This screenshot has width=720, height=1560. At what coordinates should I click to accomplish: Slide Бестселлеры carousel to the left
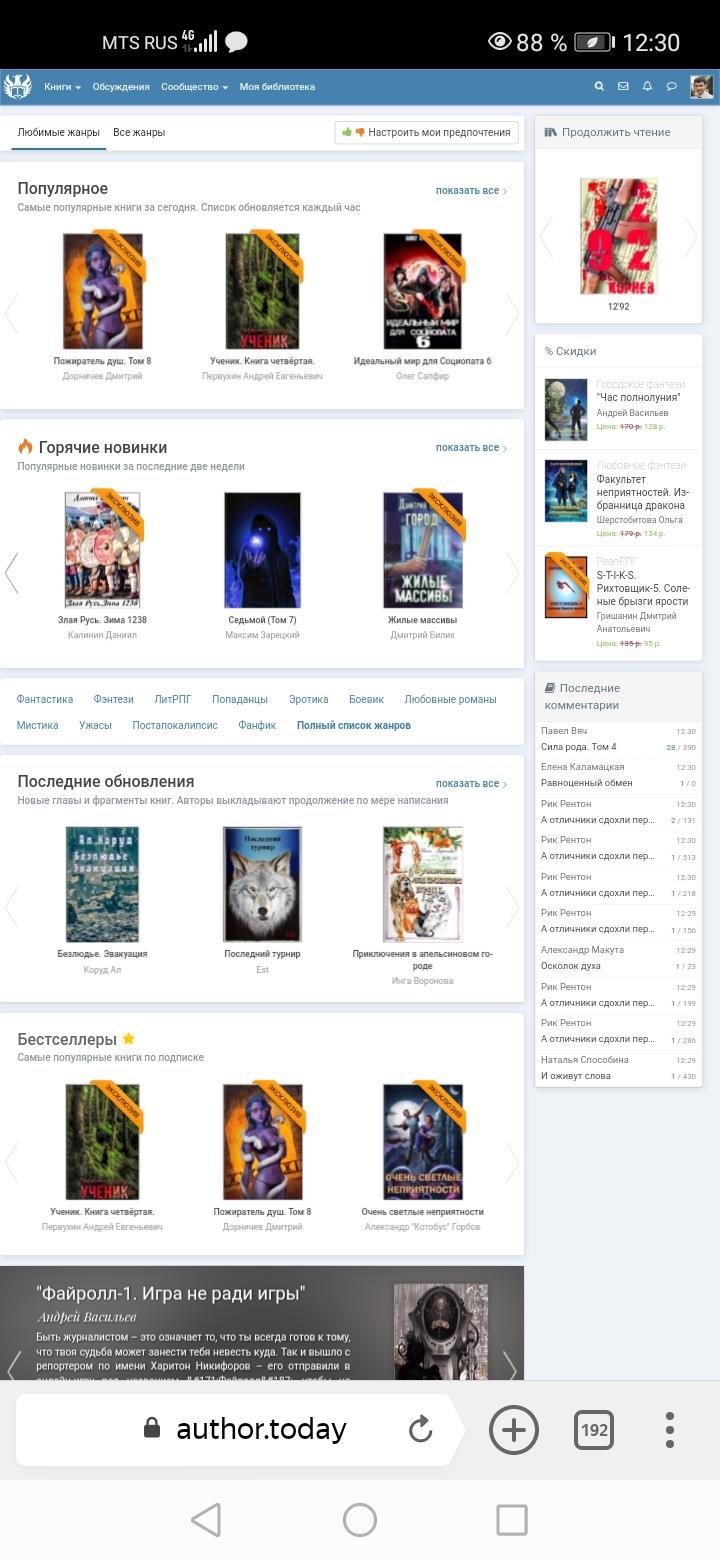point(12,1163)
